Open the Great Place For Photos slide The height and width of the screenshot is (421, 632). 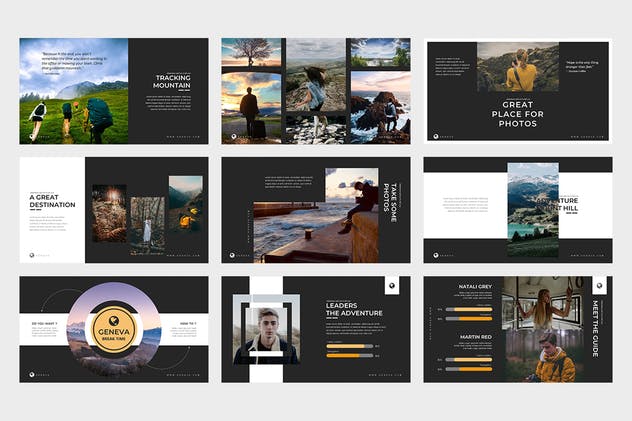click(518, 91)
